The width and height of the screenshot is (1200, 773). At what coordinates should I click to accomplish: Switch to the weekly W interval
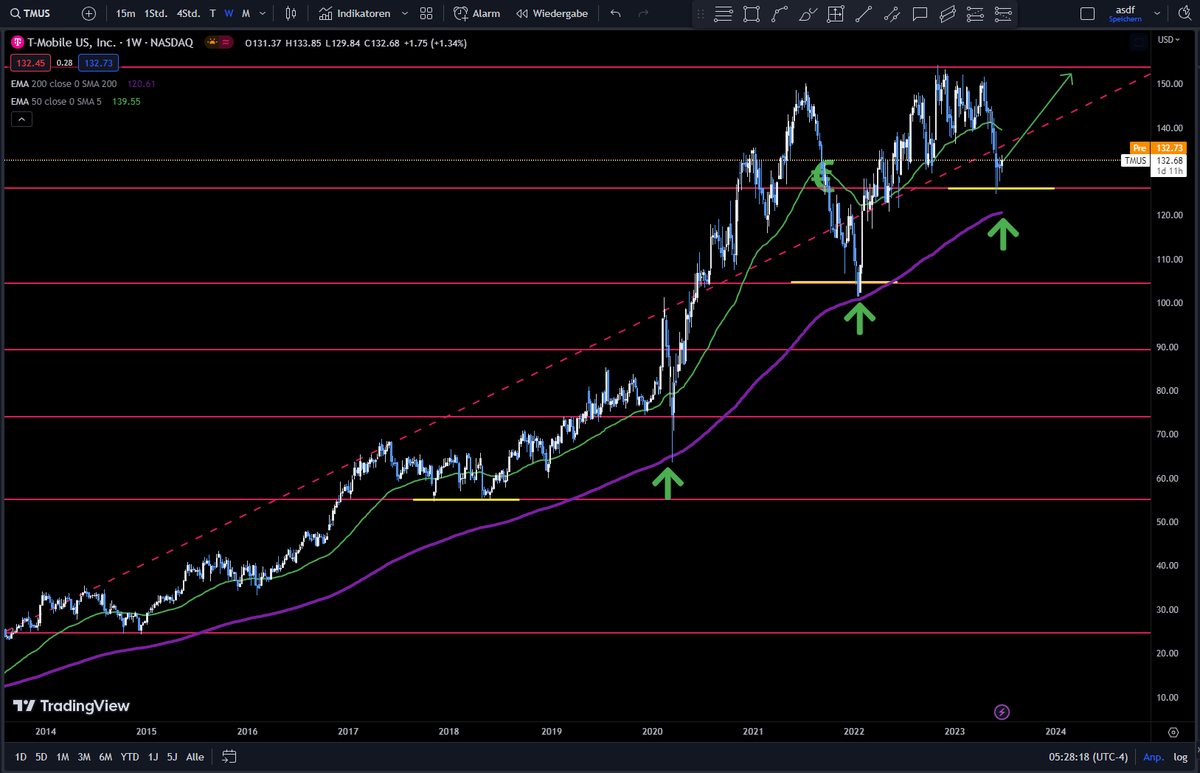click(228, 13)
